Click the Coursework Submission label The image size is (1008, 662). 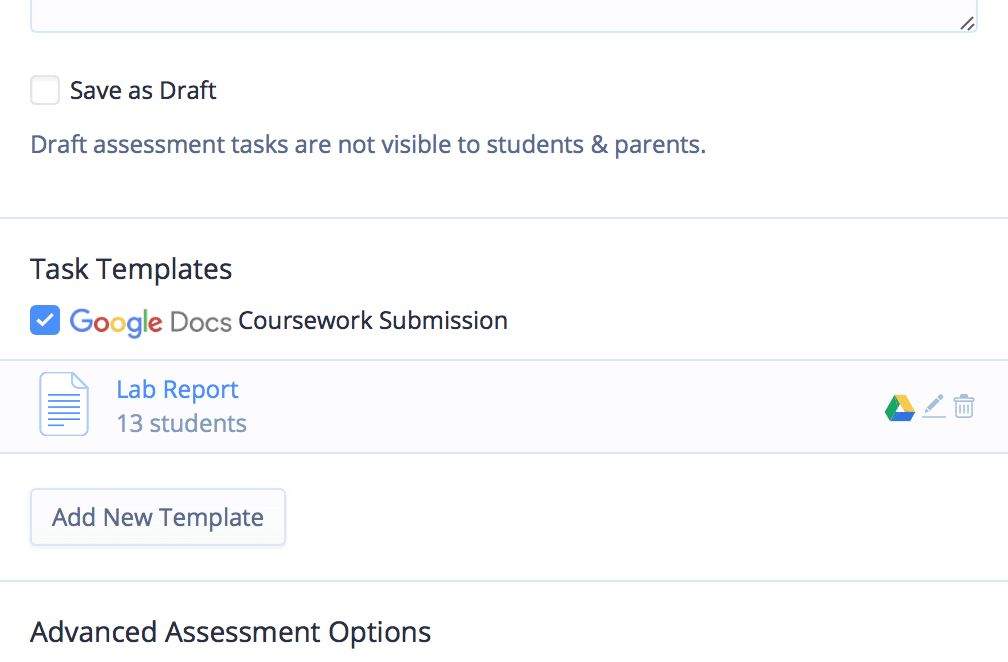(x=373, y=320)
